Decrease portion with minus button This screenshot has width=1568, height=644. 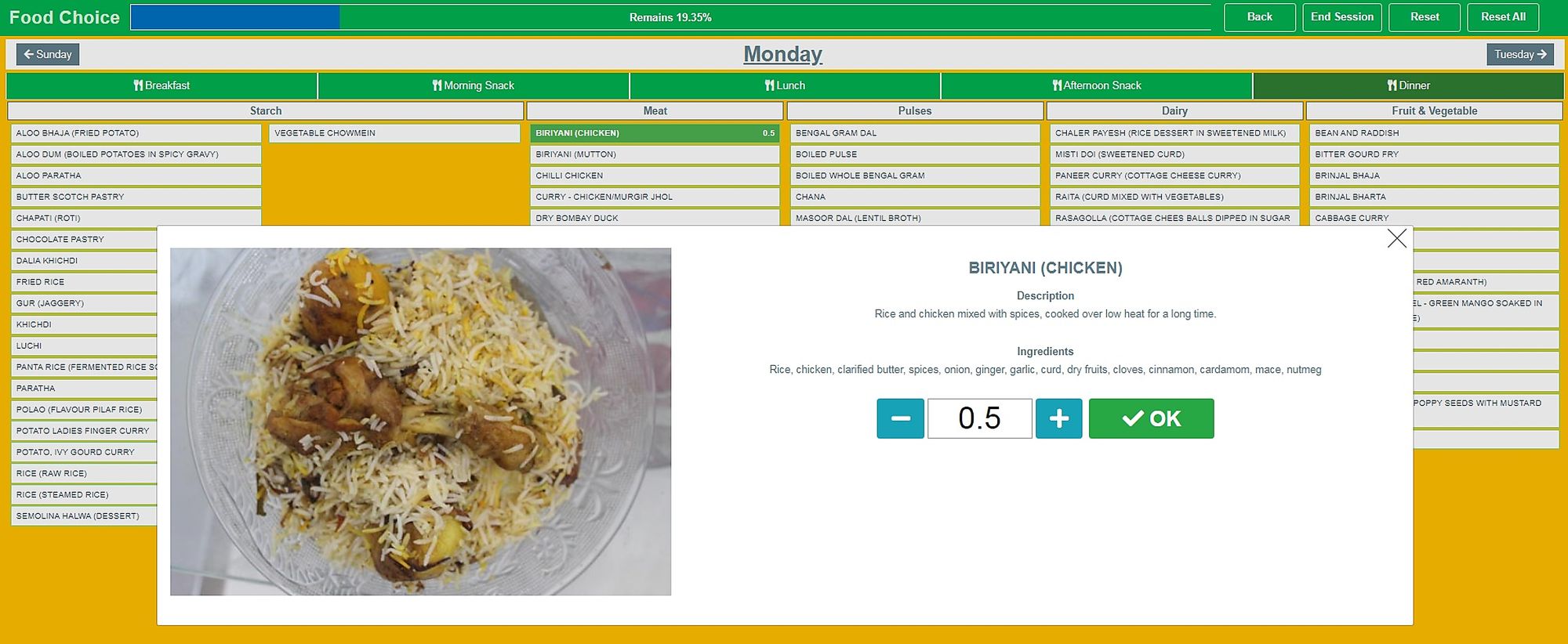tap(900, 418)
